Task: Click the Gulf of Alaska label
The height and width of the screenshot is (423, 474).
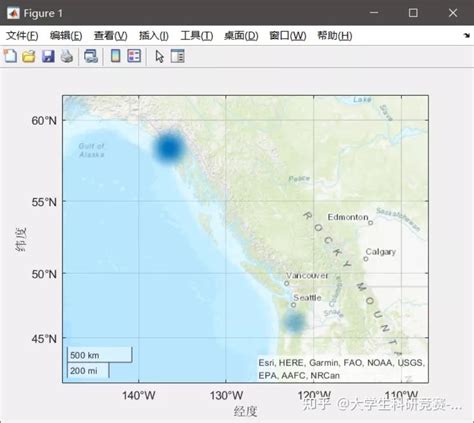Action: (x=92, y=150)
